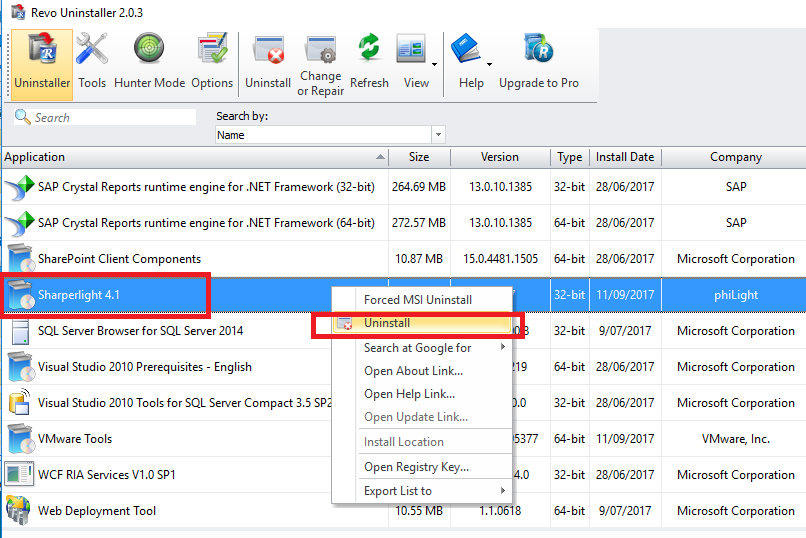
Task: Click the toolbar Uninstall icon
Action: point(268,50)
